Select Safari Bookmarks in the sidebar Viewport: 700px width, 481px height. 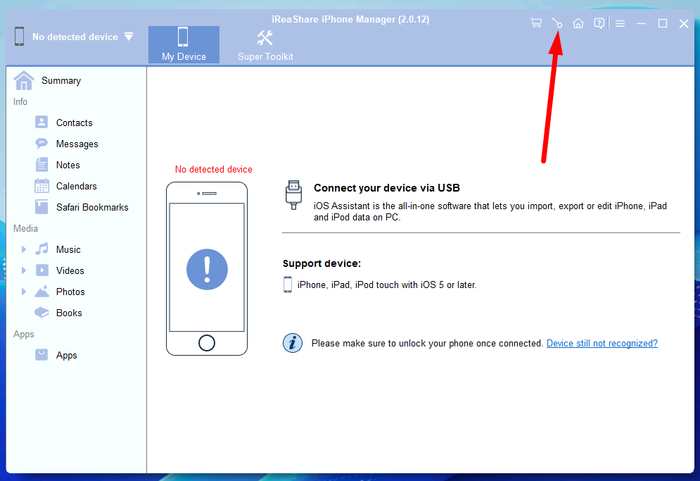coord(91,207)
